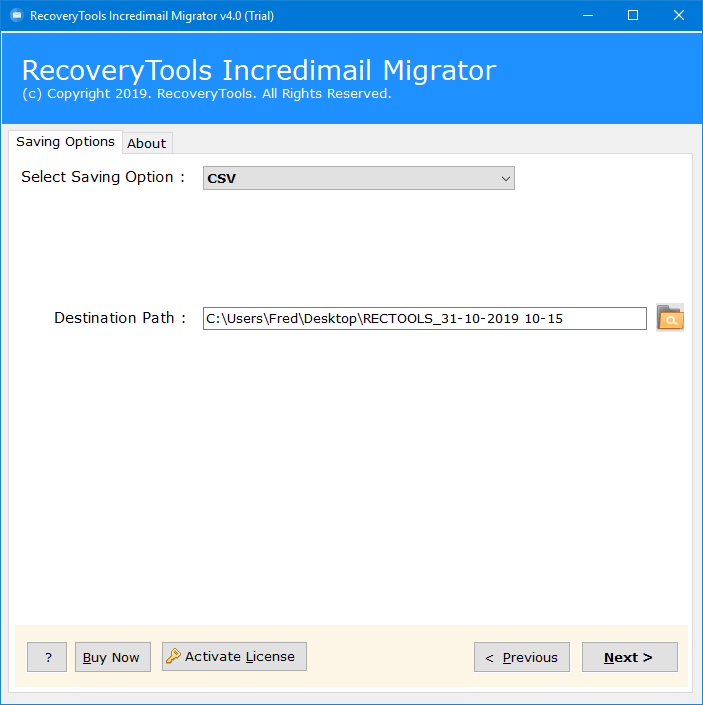Image resolution: width=703 pixels, height=705 pixels.
Task: Go back with the Previous button
Action: [x=522, y=657]
